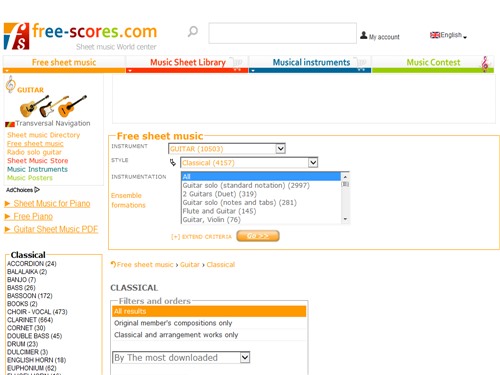
Task: Click BASSOON (172) in Classical list
Action: tap(30, 296)
